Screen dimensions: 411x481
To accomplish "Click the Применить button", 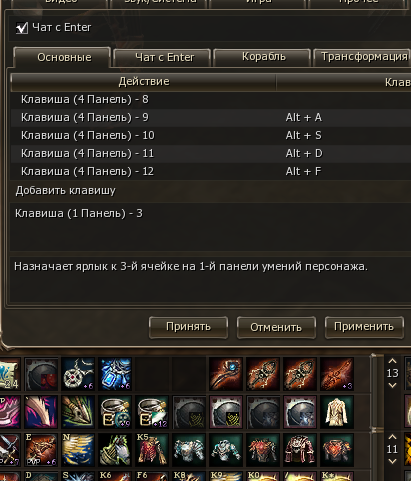I will point(364,327).
